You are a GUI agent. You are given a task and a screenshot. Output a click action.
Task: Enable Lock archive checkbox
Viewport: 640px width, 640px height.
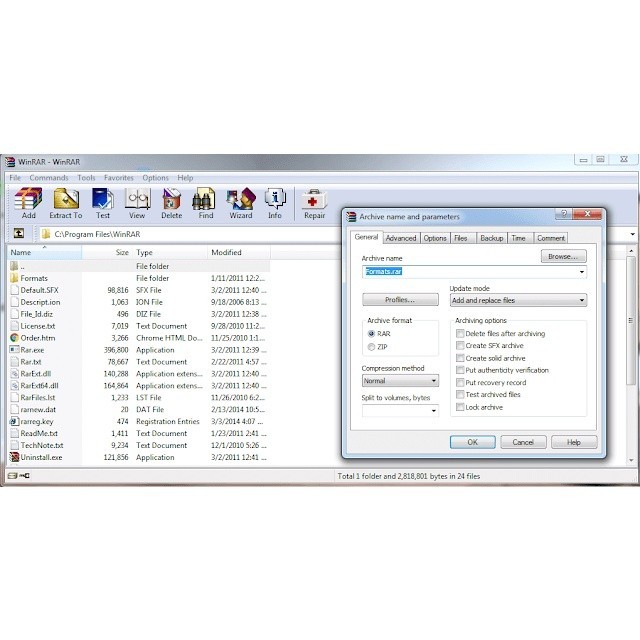click(x=460, y=407)
